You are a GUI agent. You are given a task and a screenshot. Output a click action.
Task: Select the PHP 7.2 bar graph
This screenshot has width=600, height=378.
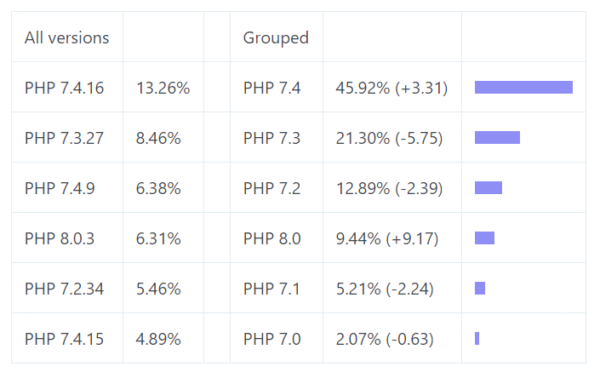pyautogui.click(x=488, y=187)
